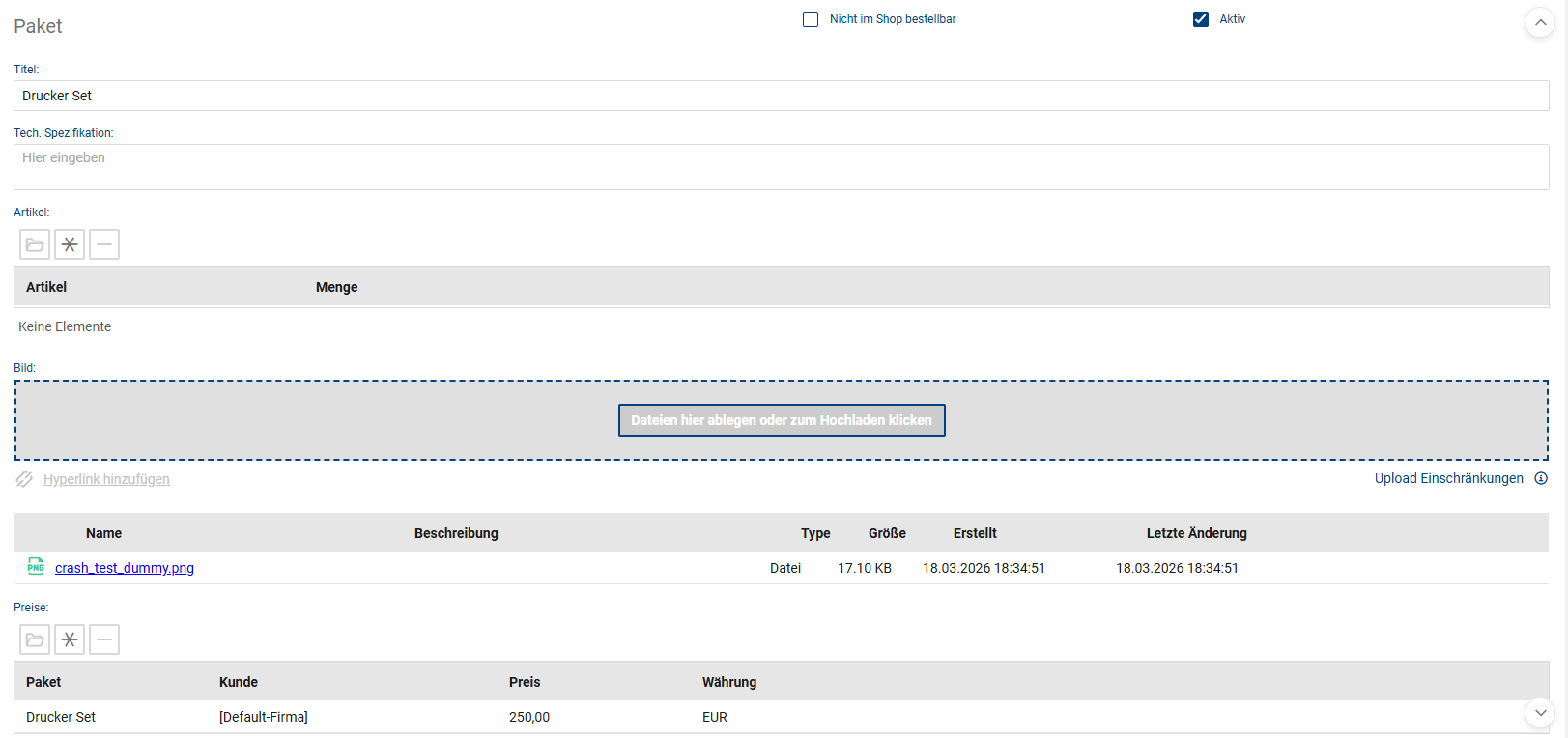1568x738 pixels.
Task: Focus the Titel field containing Drucker Set
Action: [x=782, y=96]
